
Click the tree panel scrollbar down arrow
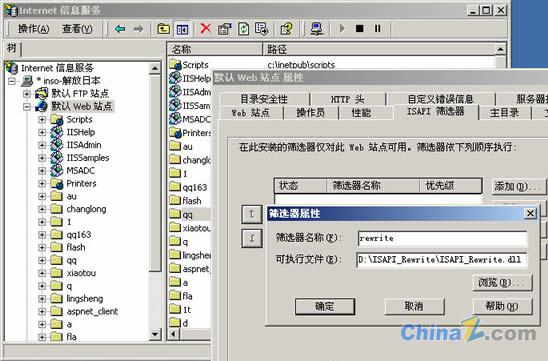[x=154, y=334]
